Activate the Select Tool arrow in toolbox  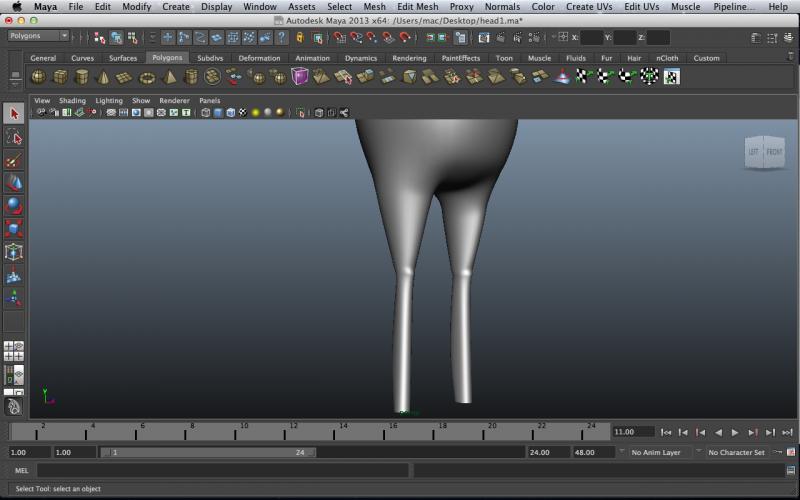[x=14, y=114]
